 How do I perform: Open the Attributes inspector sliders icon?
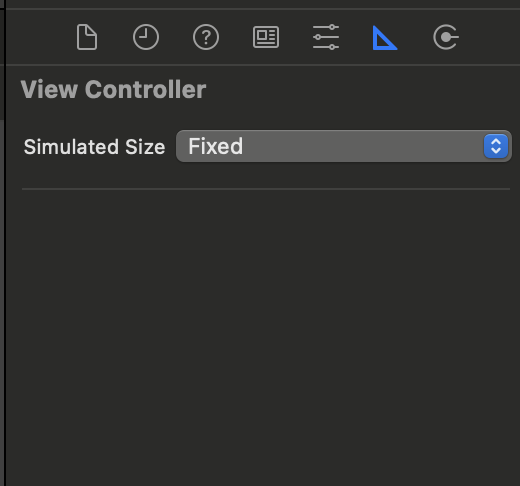click(326, 37)
